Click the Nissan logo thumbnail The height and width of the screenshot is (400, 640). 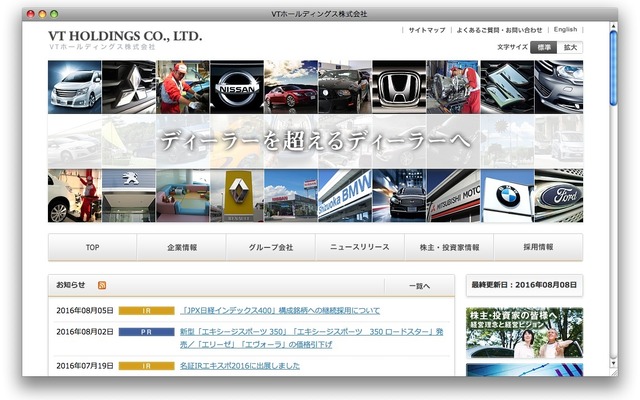pos(237,87)
